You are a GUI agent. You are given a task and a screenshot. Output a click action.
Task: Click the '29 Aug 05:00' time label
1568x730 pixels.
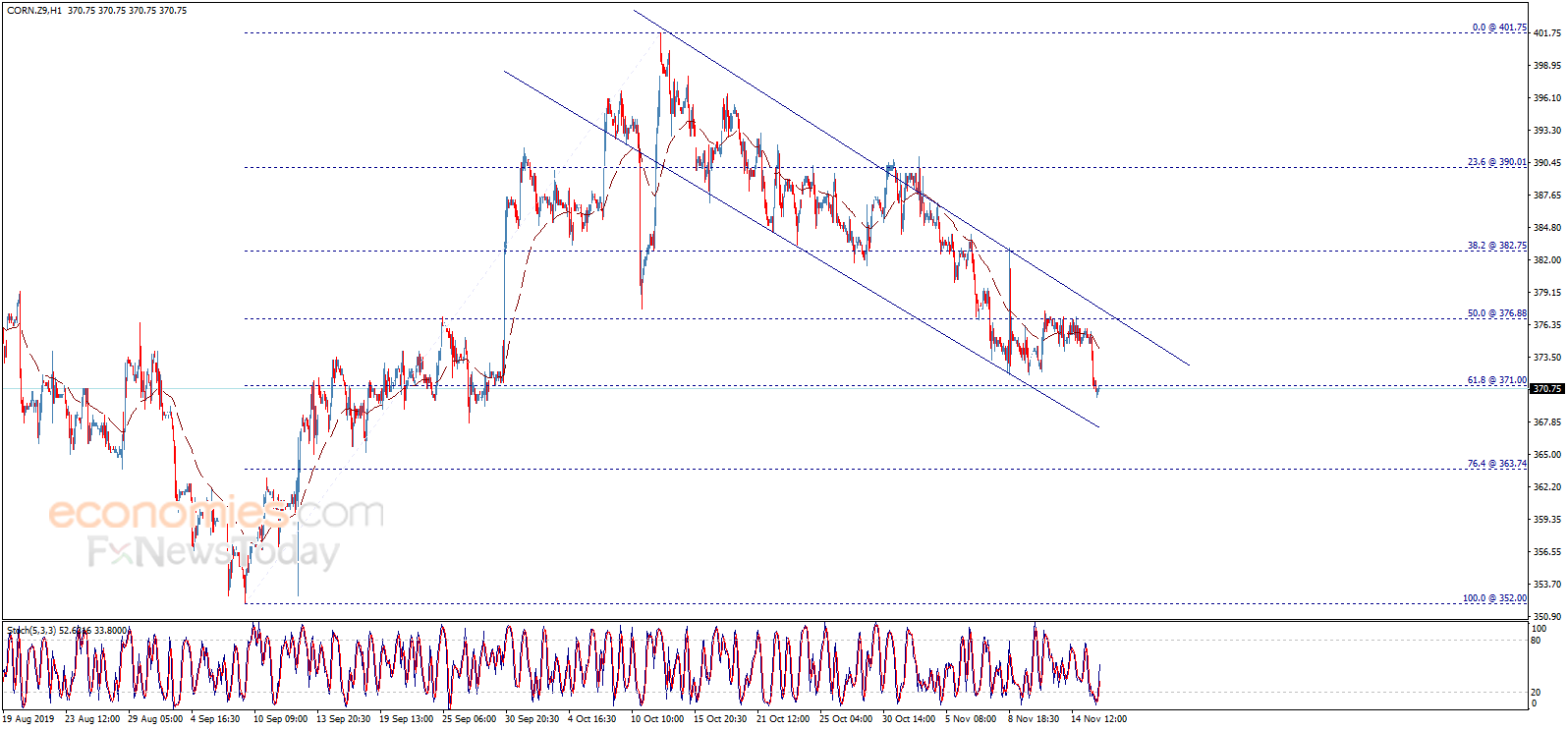coord(156,719)
